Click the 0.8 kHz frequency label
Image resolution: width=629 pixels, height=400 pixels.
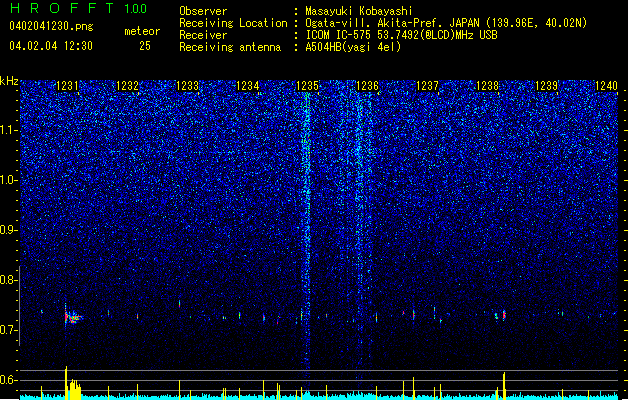coord(8,280)
